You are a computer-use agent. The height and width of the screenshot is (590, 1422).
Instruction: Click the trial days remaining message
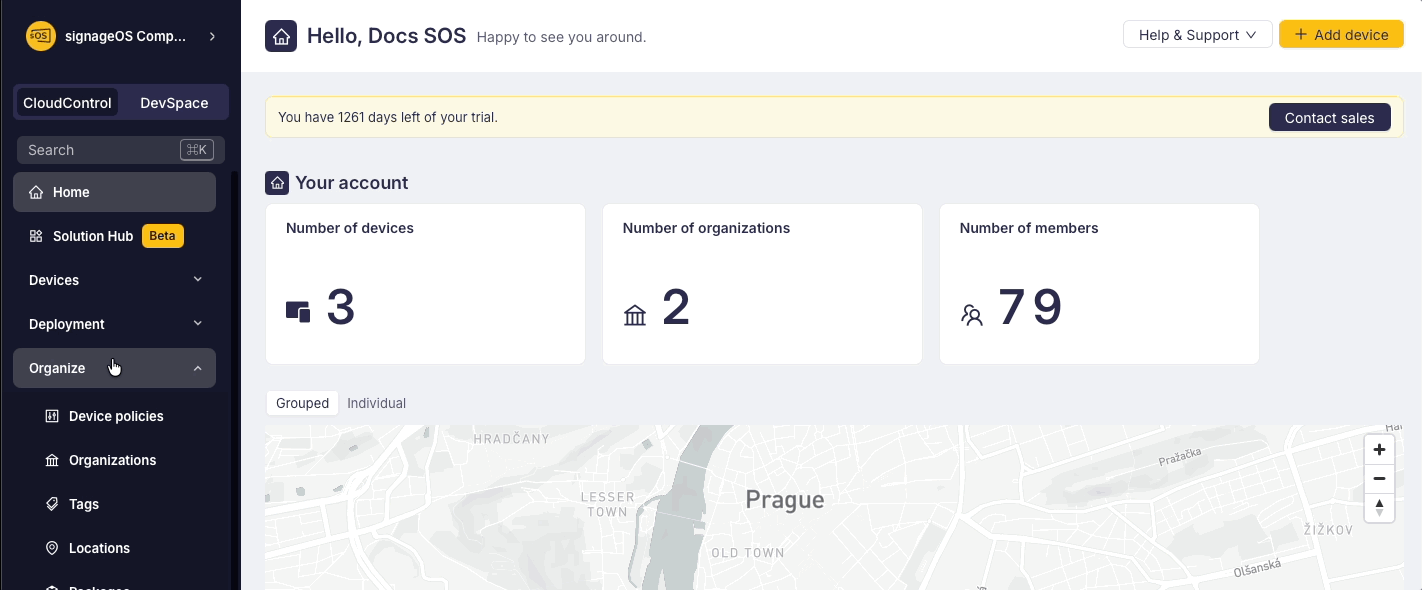coord(388,117)
